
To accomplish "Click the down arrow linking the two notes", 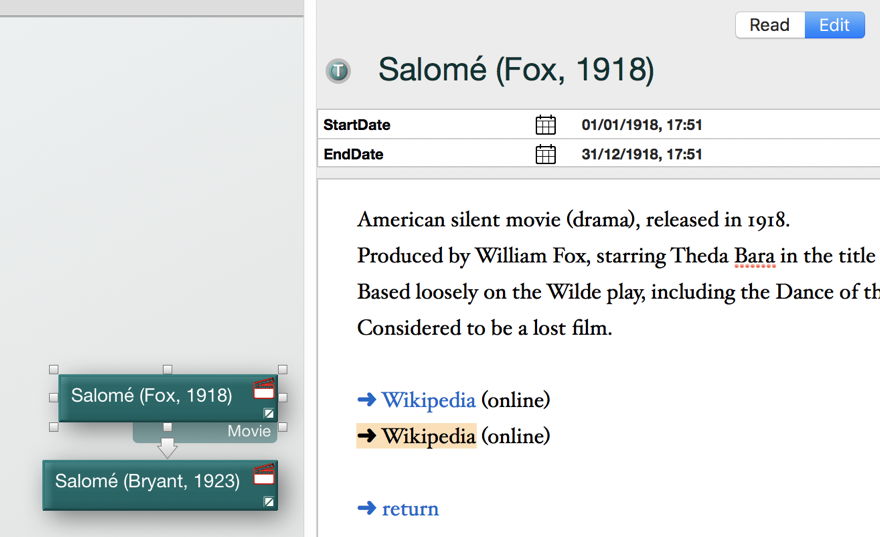I will [168, 446].
